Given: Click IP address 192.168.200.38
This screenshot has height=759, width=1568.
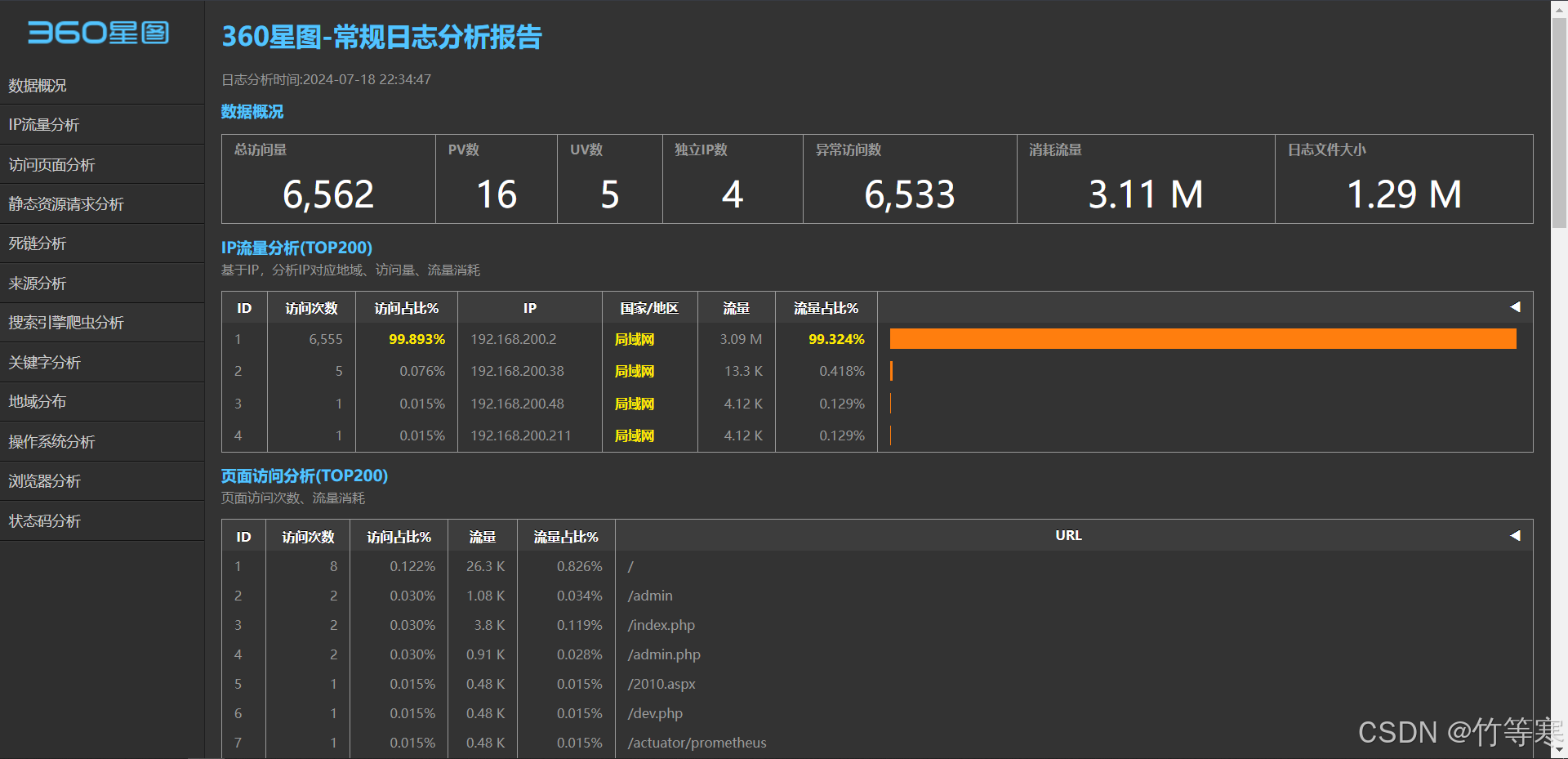Looking at the screenshot, I should 518,371.
